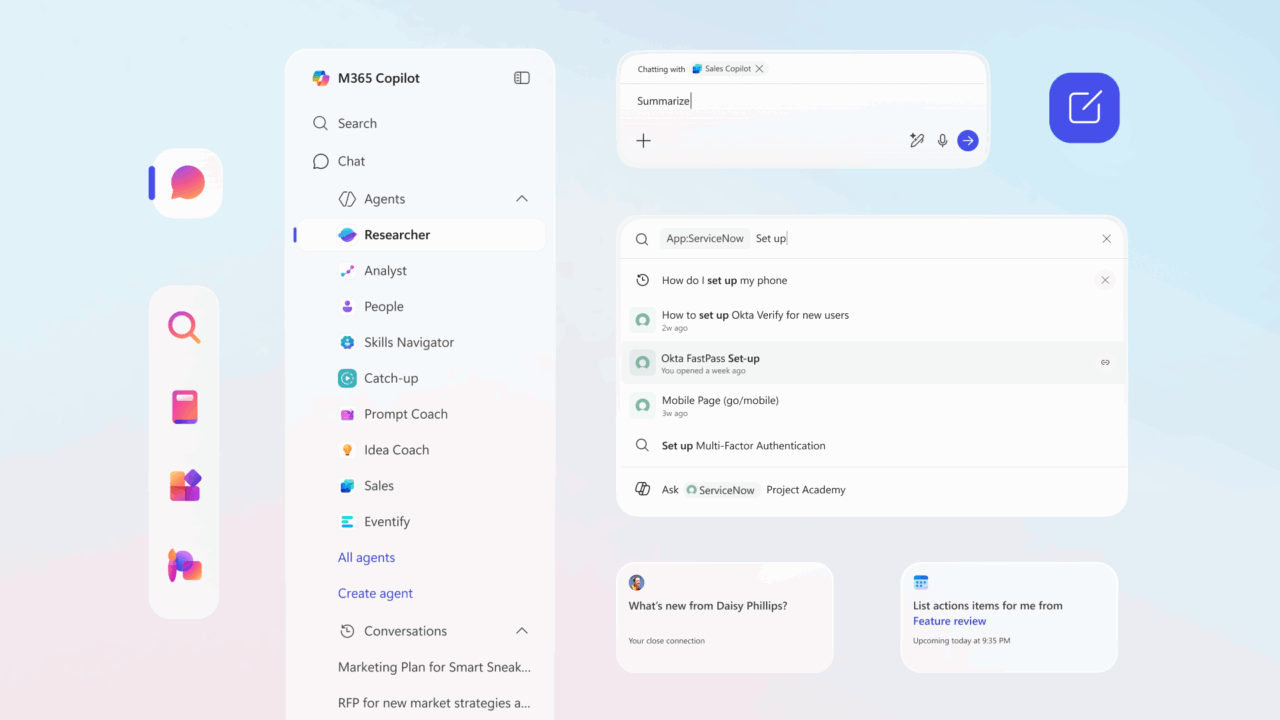Toggle the sidebar collapse control
The width and height of the screenshot is (1280, 720).
(x=521, y=77)
